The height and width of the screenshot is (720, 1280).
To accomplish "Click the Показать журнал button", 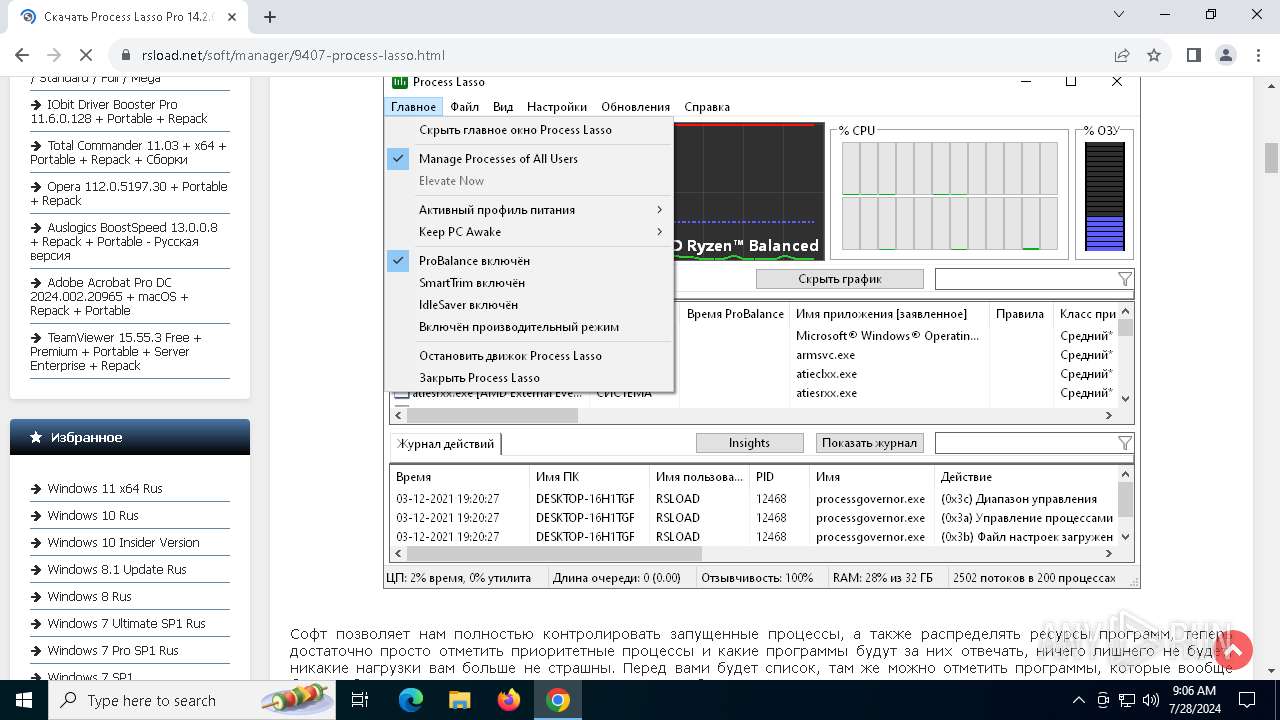I will coord(869,443).
